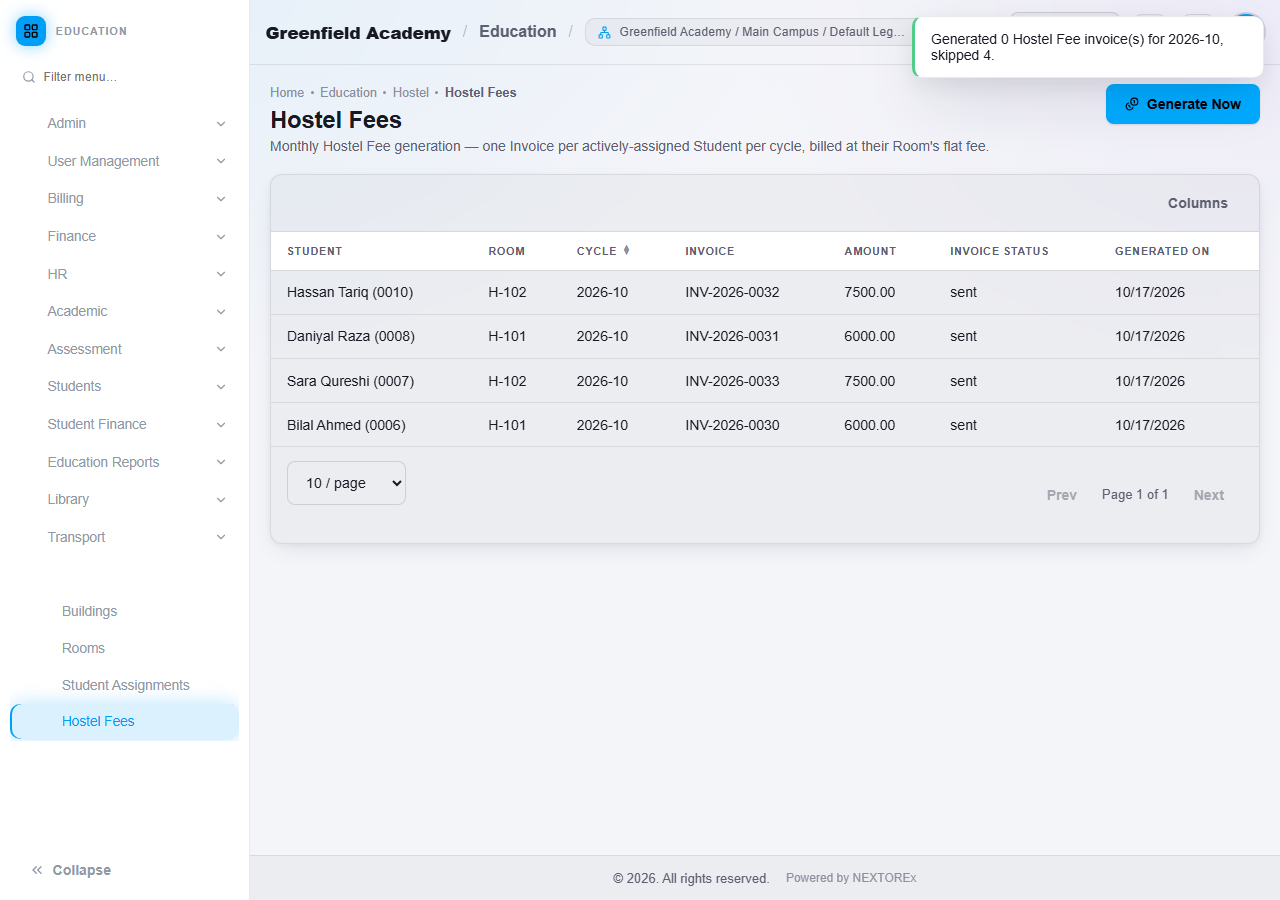Image resolution: width=1280 pixels, height=900 pixels.
Task: Click invoice number INV-2026-0030
Action: pyautogui.click(x=732, y=425)
